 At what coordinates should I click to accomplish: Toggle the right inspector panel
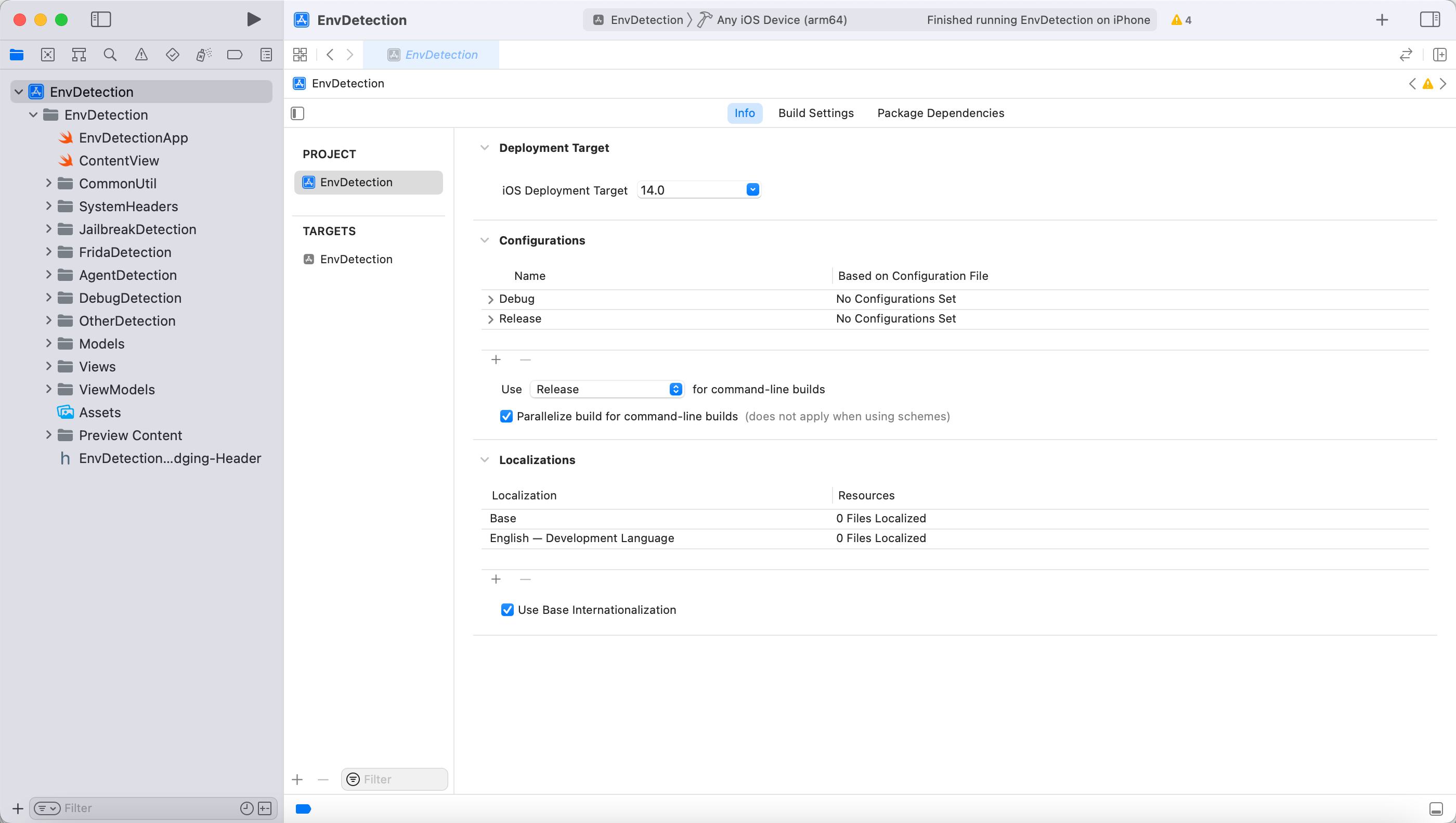pos(1429,20)
